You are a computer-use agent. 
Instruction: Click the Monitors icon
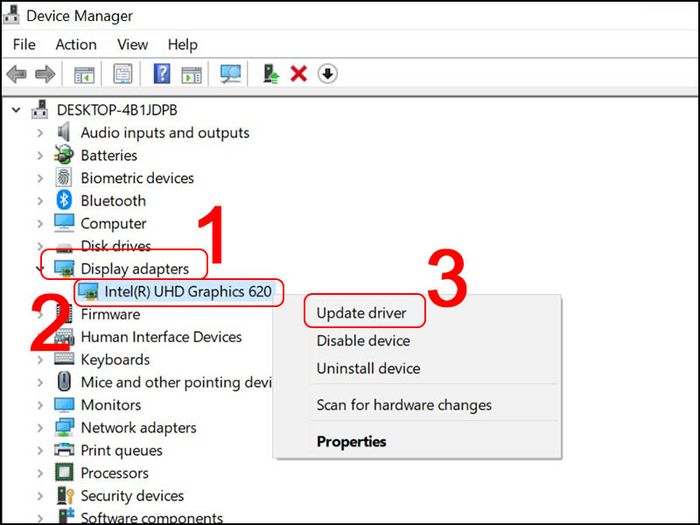(64, 404)
